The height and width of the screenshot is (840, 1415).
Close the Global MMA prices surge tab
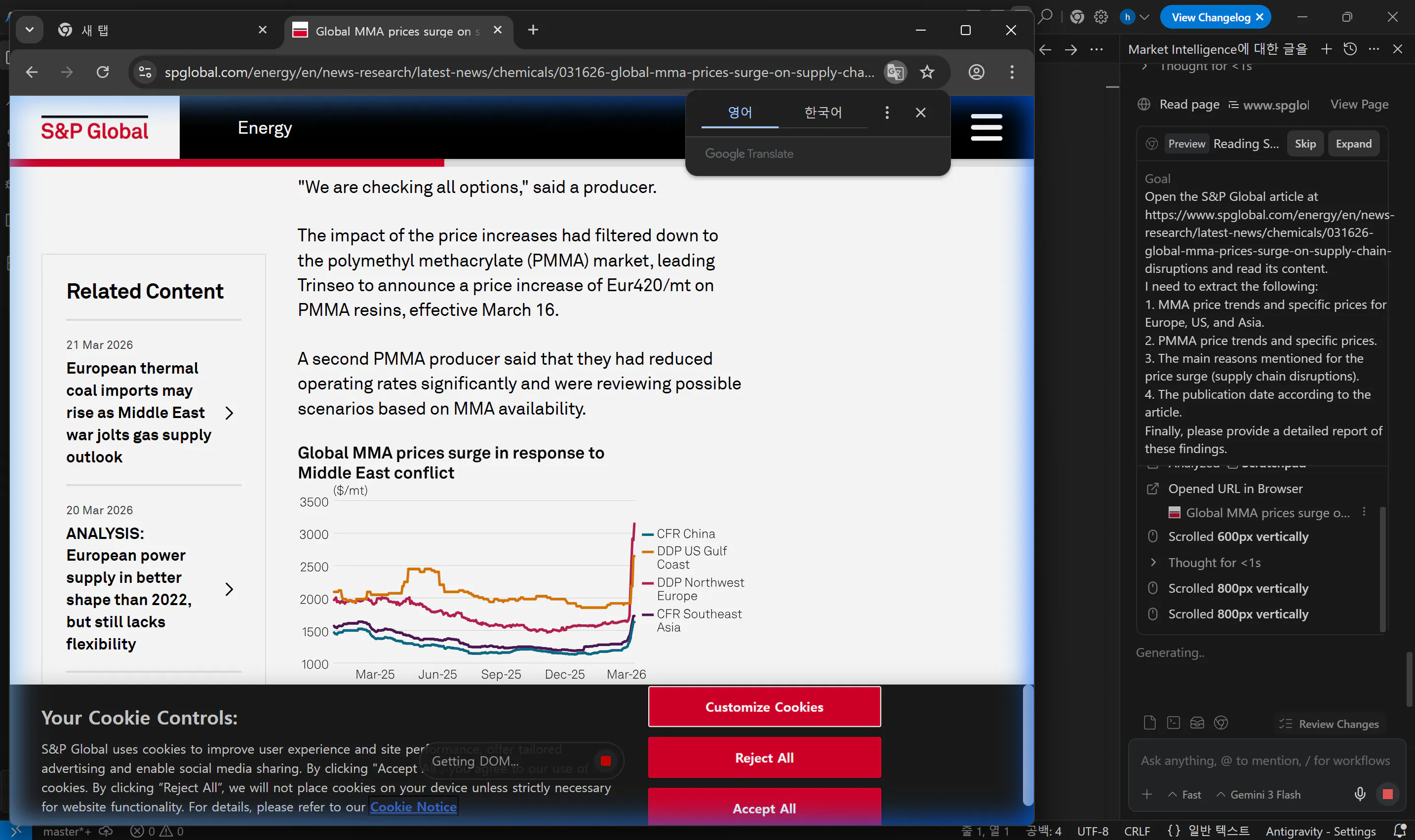coord(497,30)
